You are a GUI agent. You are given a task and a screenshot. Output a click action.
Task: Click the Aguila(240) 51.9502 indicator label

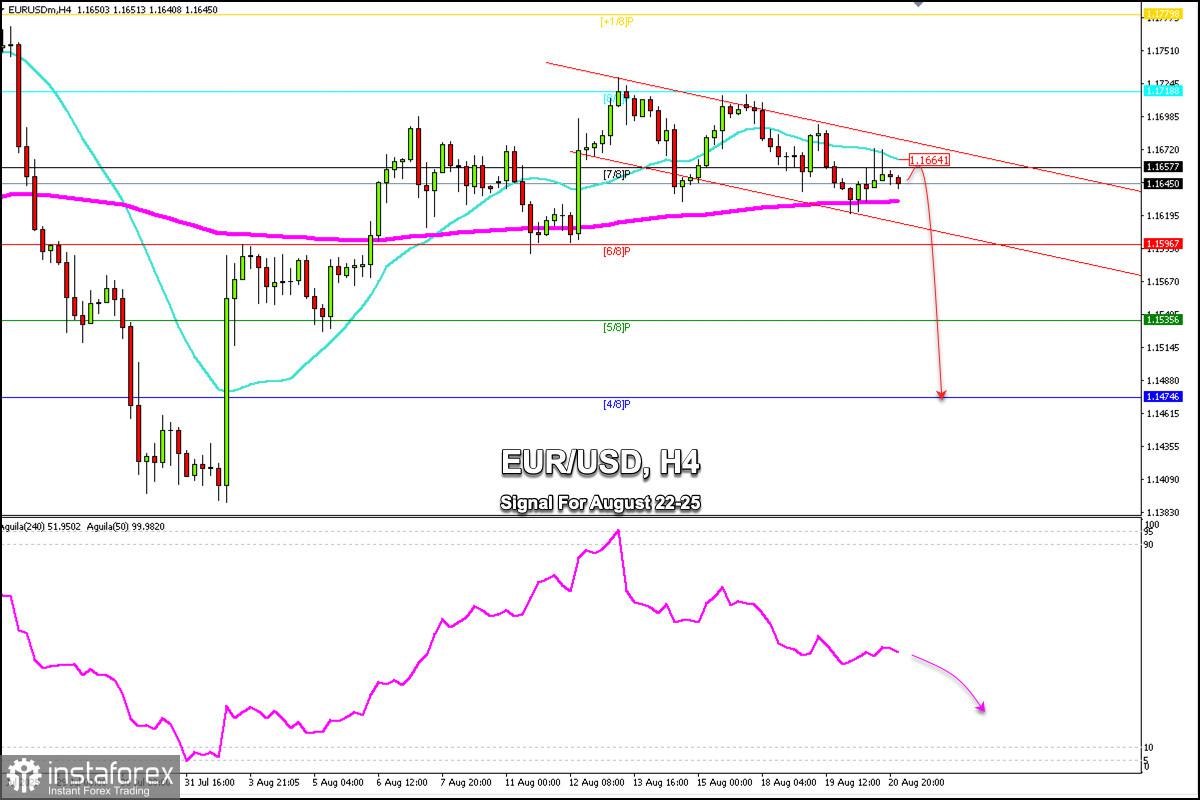(41, 526)
